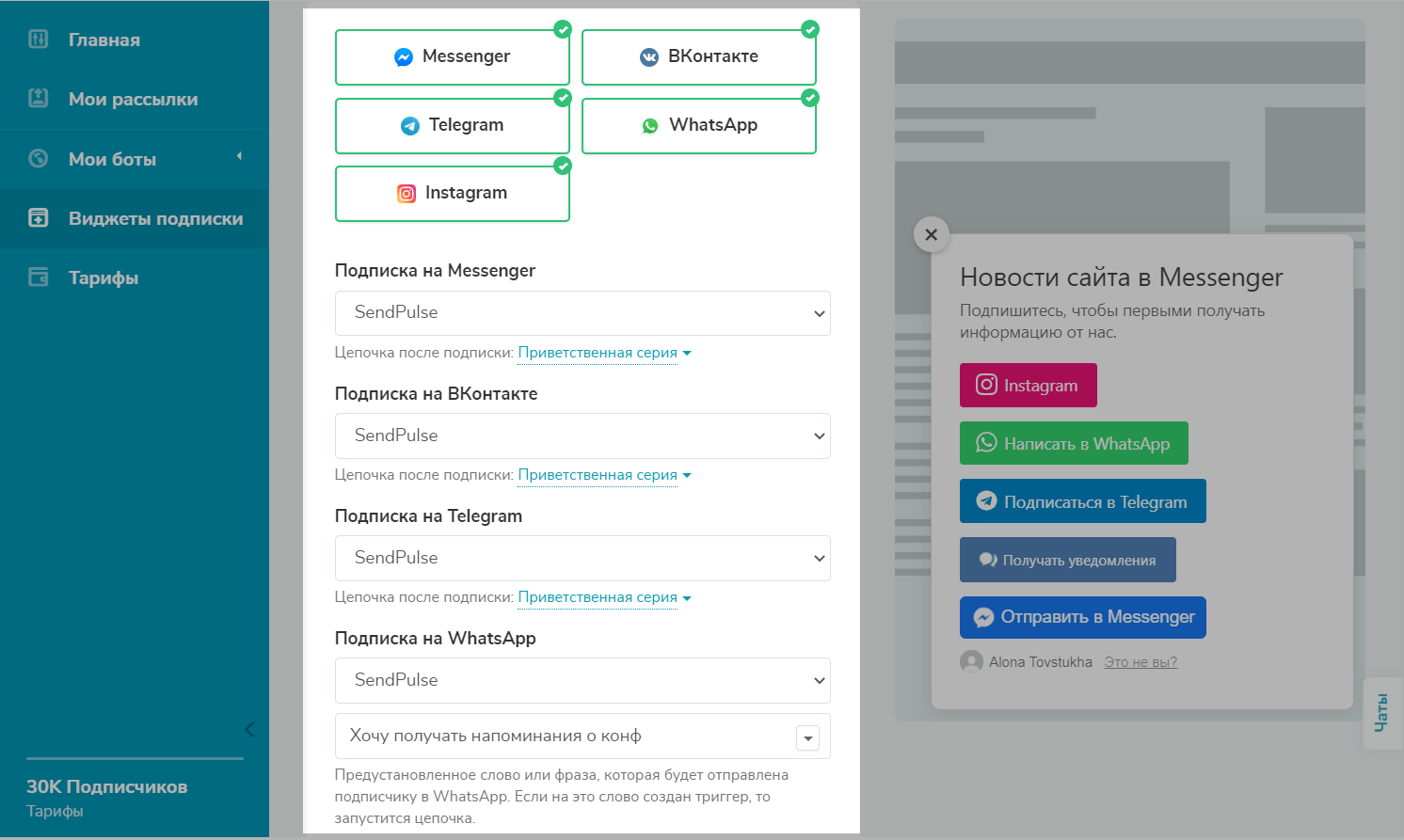The height and width of the screenshot is (840, 1404).
Task: Click the ВКонтакте logo icon
Action: pyautogui.click(x=649, y=57)
